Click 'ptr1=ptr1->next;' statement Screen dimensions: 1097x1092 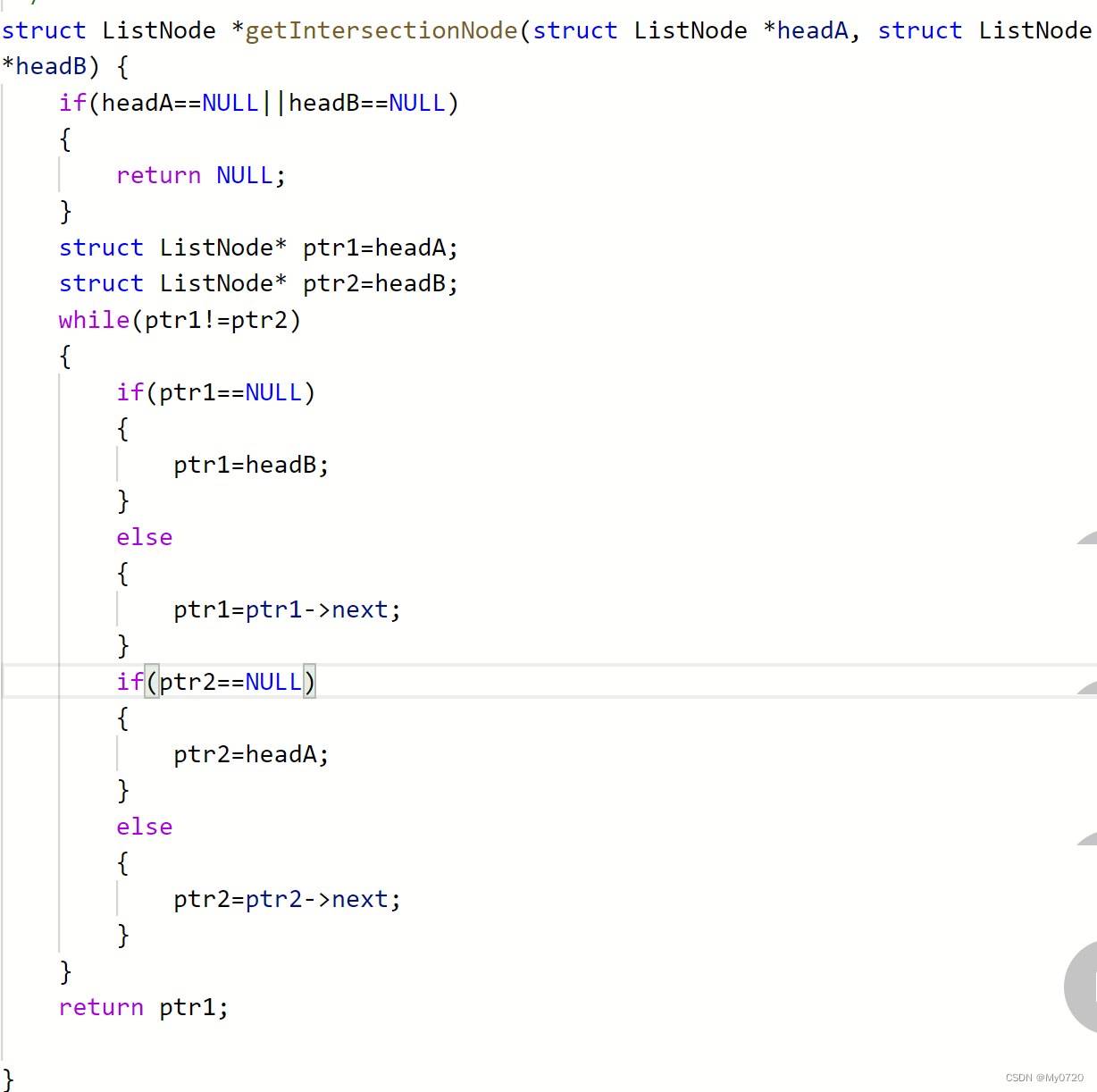pos(287,609)
